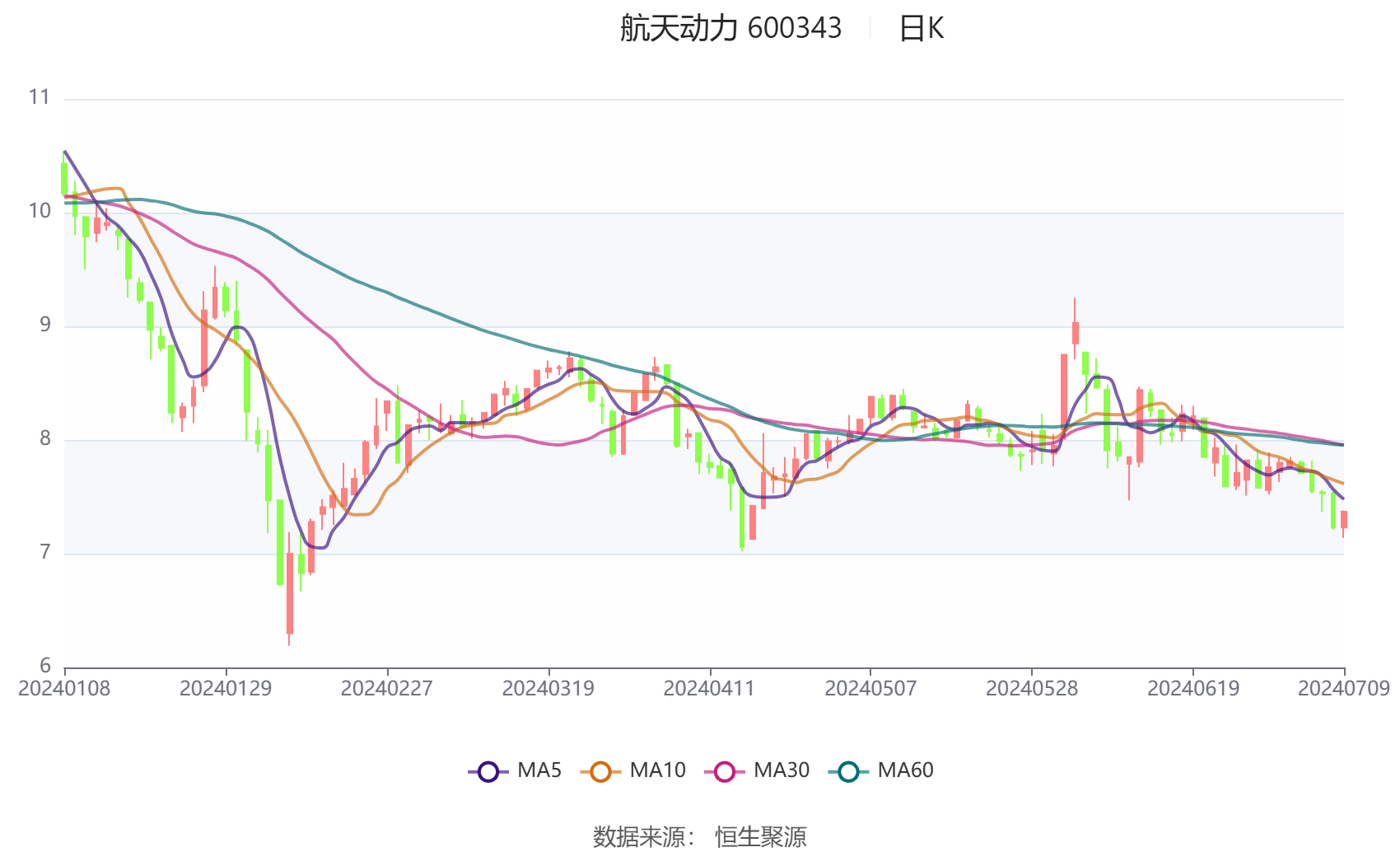1400x852 pixels.
Task: Toggle the MA10 legend series
Action: (632, 771)
